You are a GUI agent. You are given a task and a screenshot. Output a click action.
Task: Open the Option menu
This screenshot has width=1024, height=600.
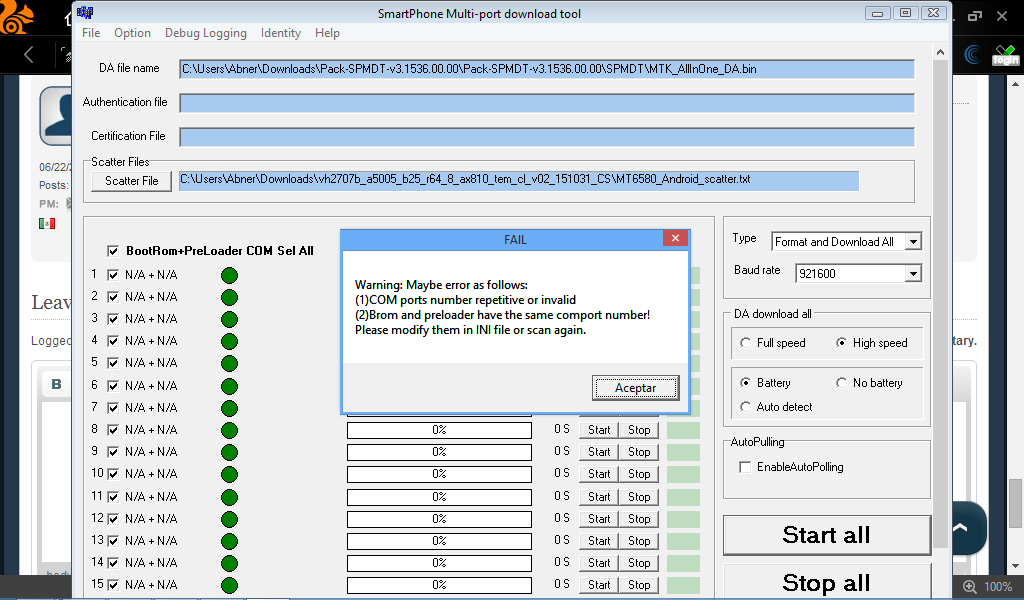coord(132,33)
